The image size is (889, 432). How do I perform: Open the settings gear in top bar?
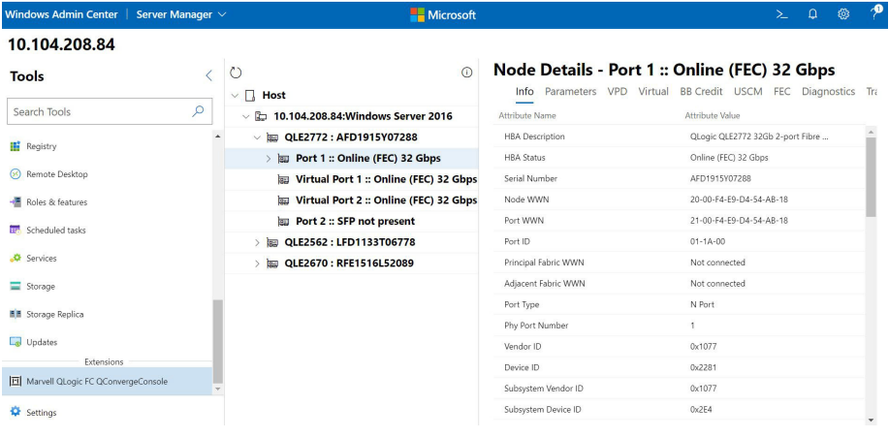pyautogui.click(x=844, y=15)
